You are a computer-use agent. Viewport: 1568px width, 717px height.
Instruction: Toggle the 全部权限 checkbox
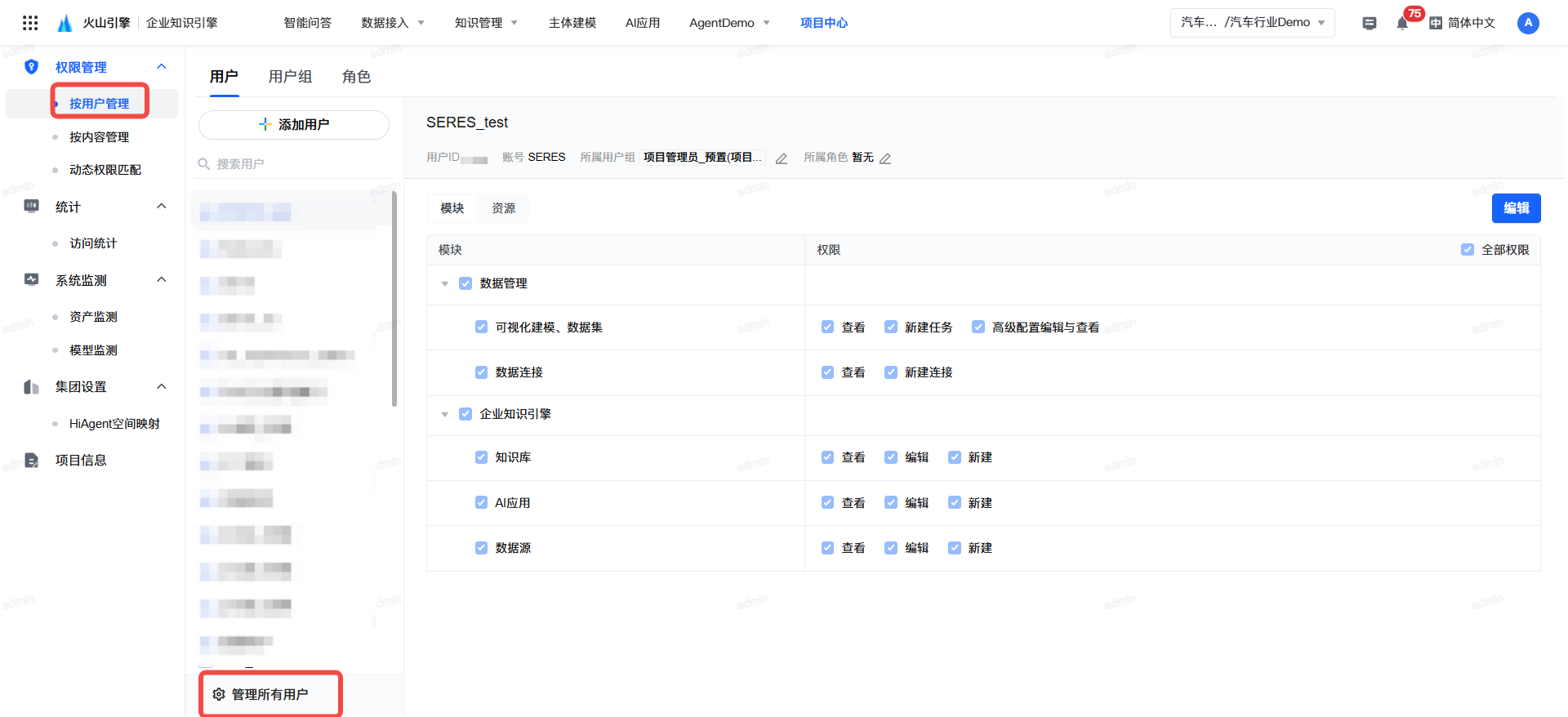(1468, 250)
